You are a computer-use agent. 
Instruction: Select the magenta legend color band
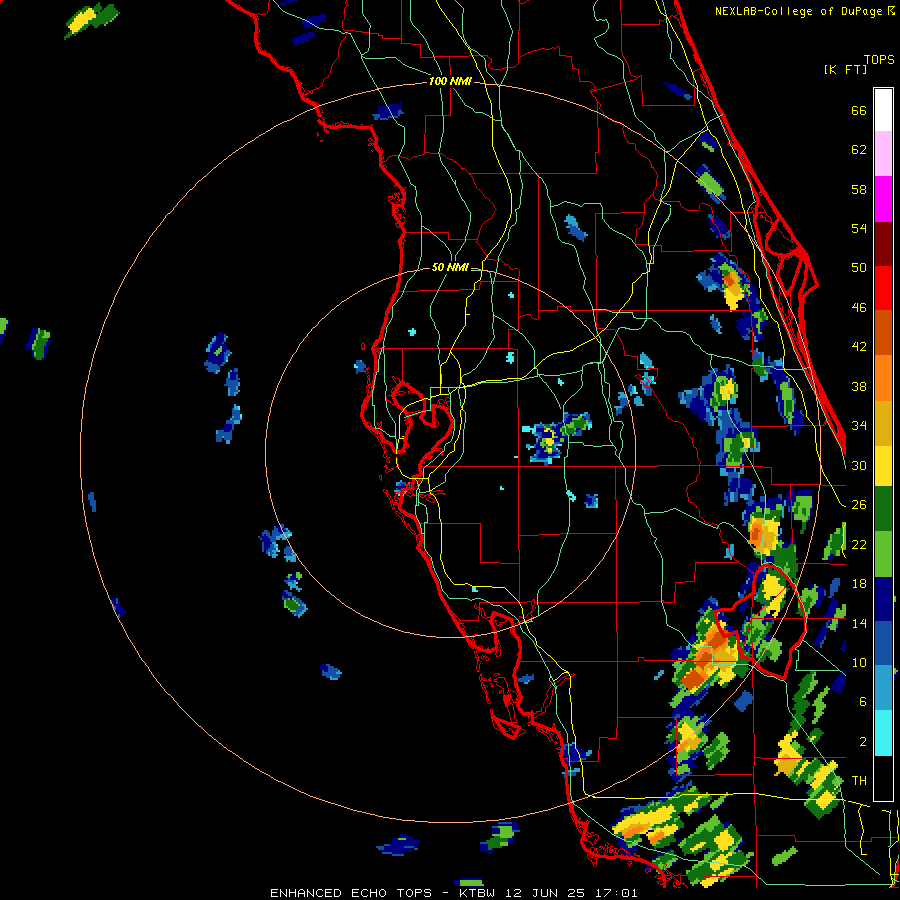point(883,199)
